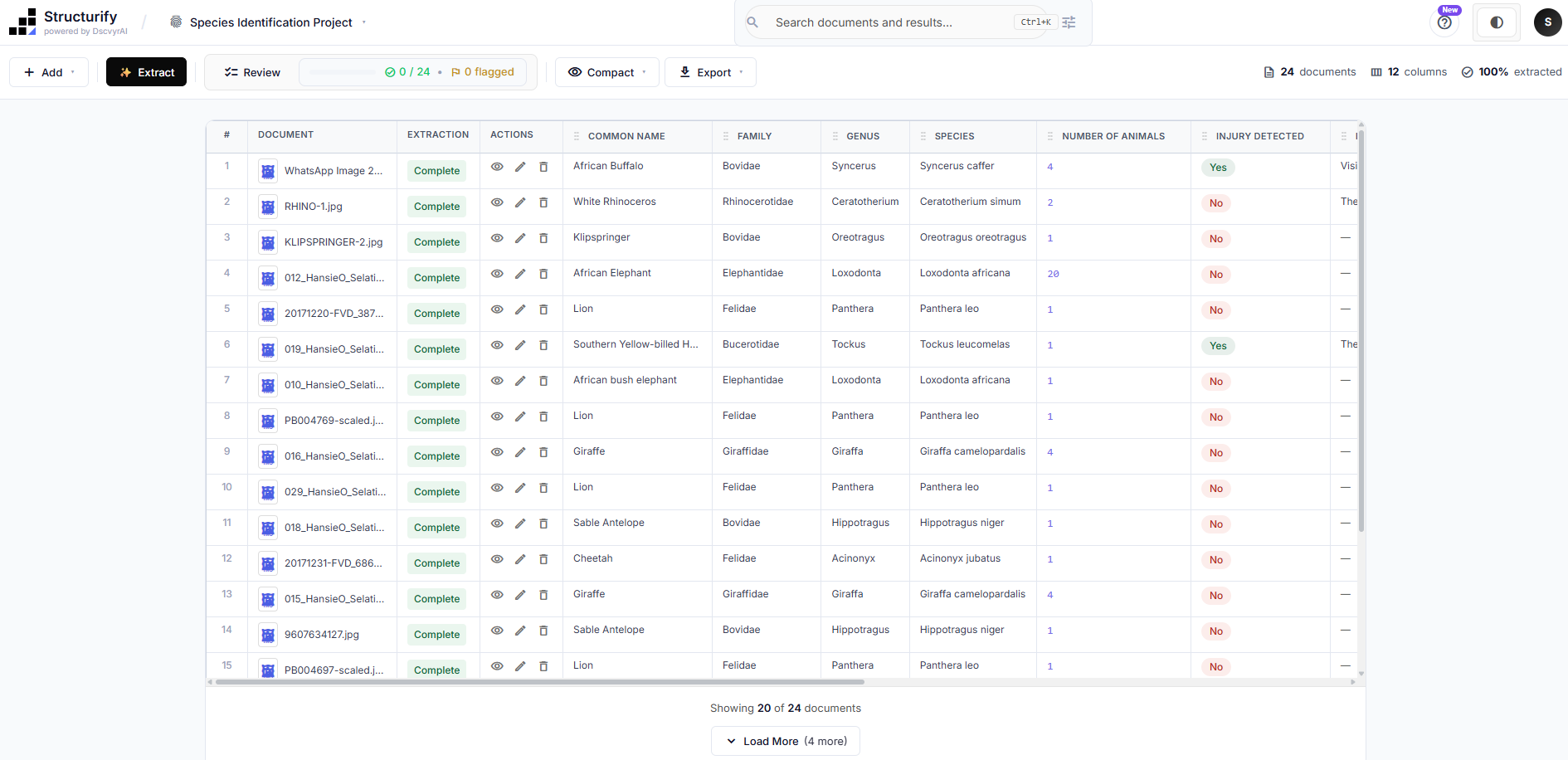Click the magnifying glass search icon
1568x760 pixels.
pos(752,22)
